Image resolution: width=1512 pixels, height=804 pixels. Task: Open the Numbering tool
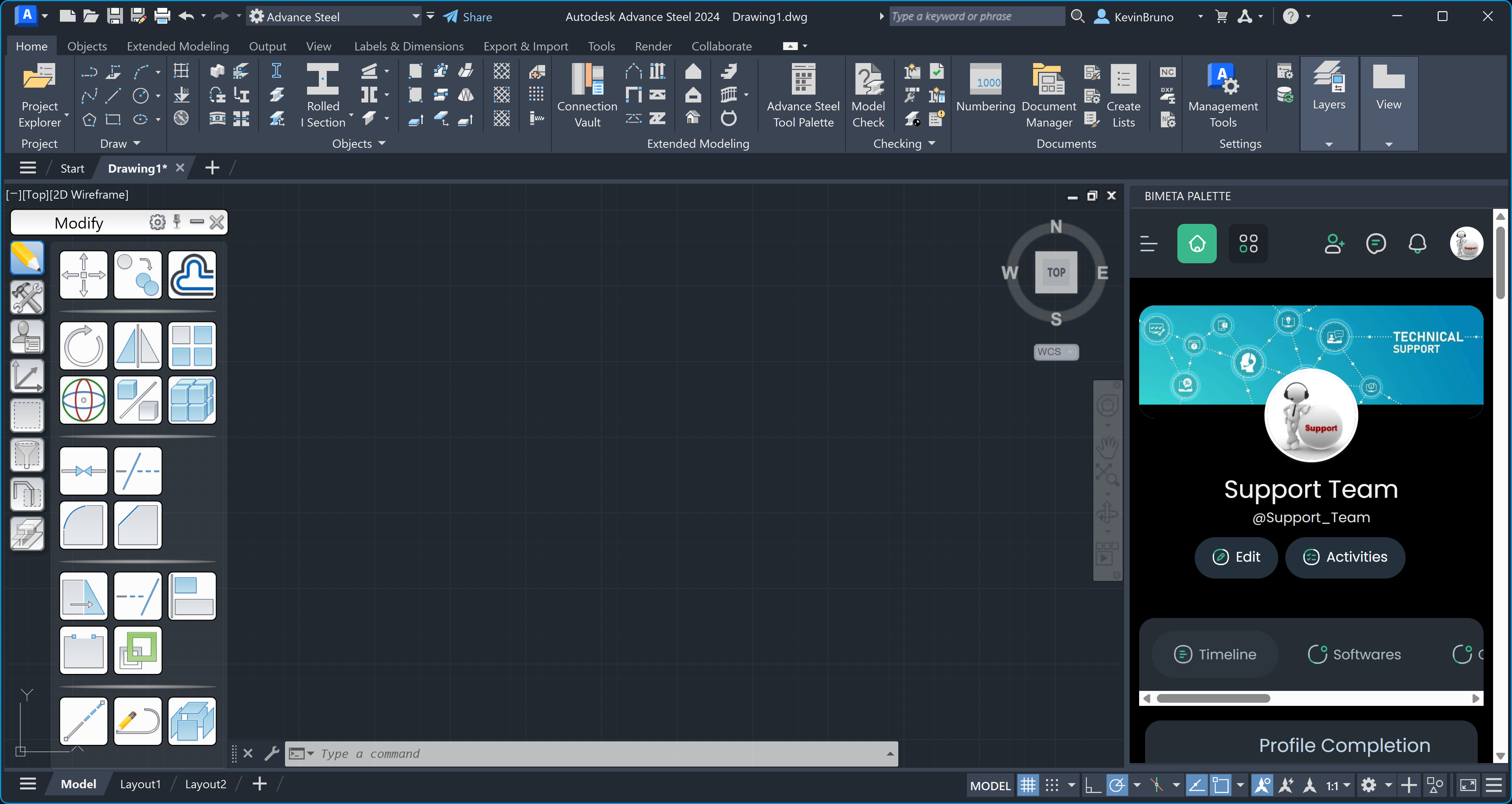coord(985,89)
